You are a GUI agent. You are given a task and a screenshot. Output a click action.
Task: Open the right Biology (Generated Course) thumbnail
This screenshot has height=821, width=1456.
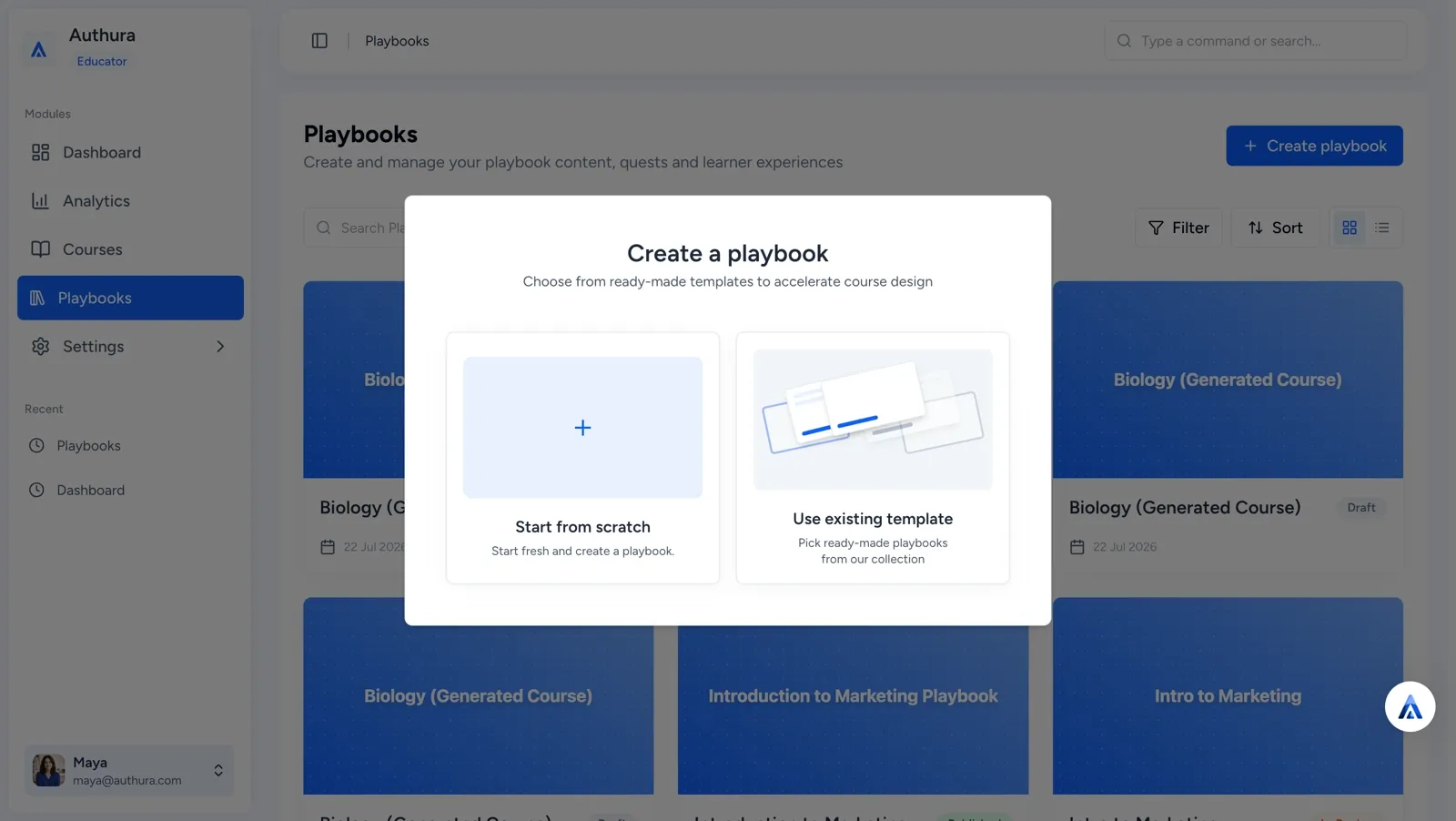(1228, 380)
